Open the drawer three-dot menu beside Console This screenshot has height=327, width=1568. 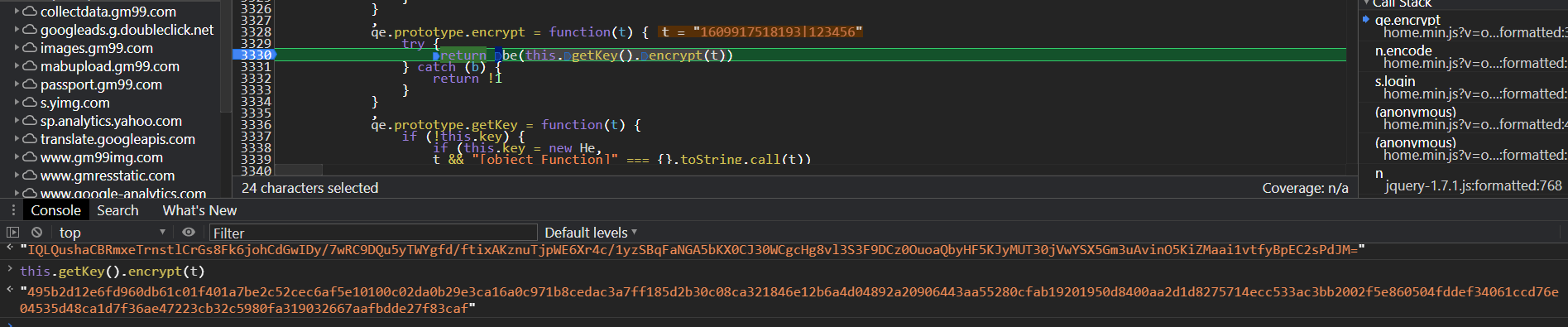(x=13, y=210)
